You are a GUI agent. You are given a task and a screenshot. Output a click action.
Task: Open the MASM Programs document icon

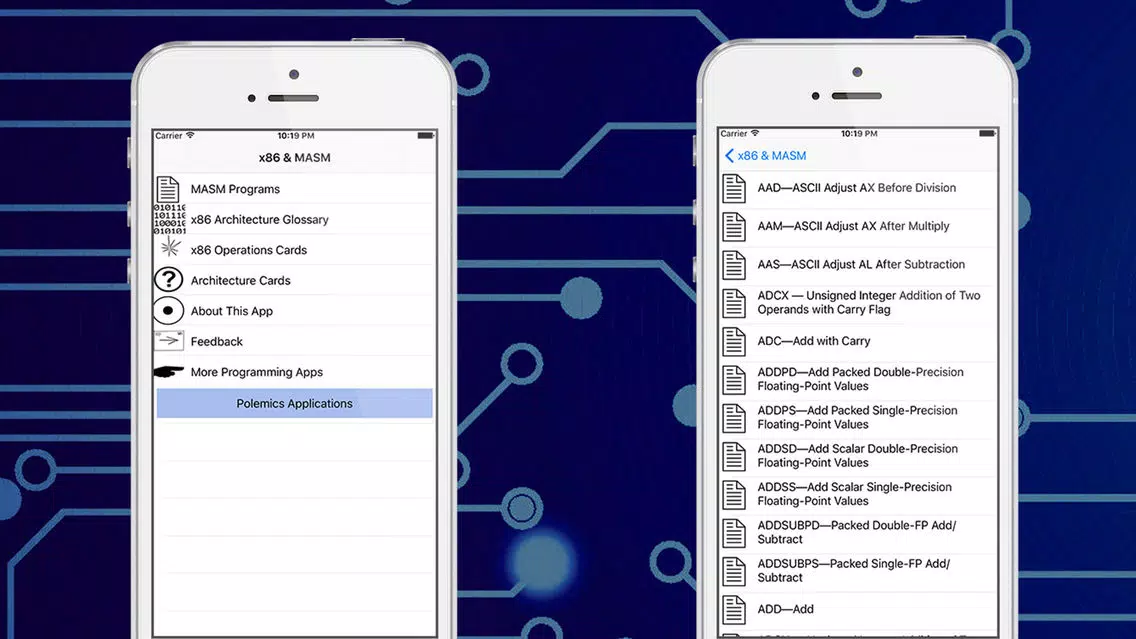click(167, 189)
